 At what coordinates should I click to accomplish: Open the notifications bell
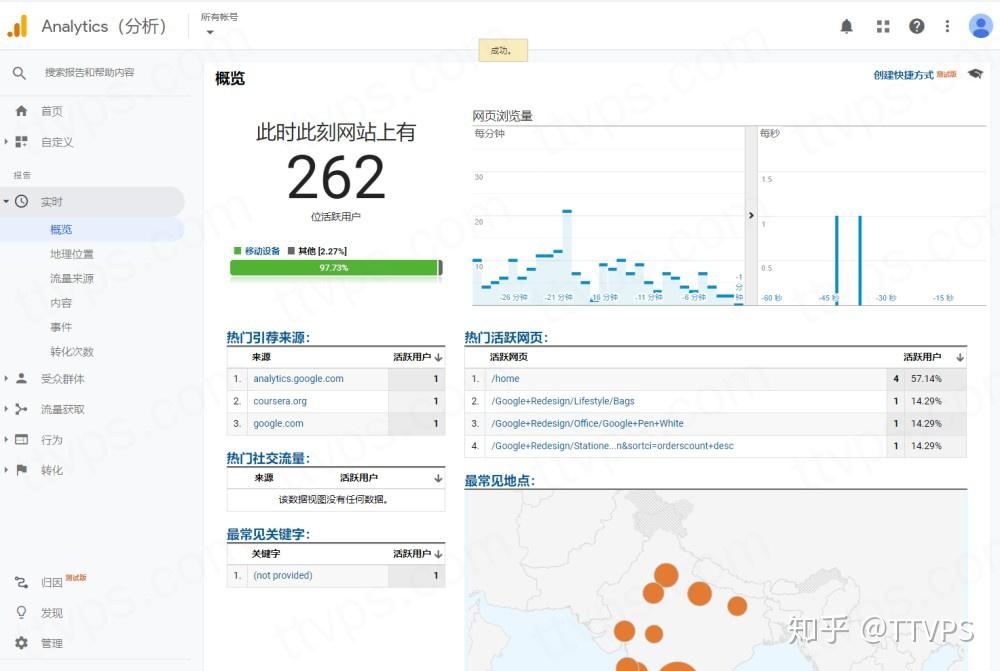846,26
